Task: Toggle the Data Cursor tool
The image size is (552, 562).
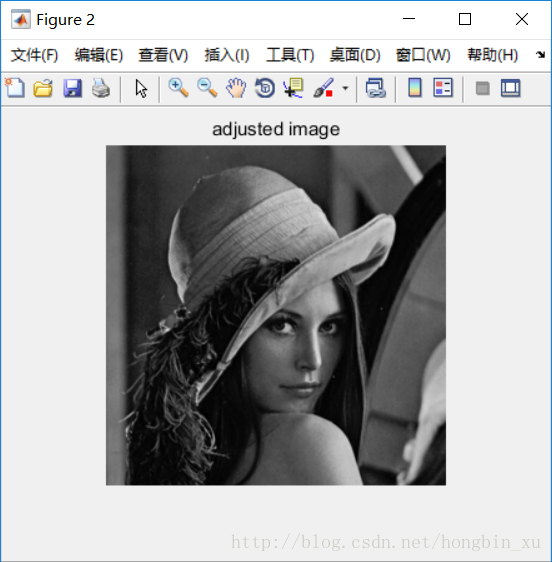Action: (x=294, y=88)
